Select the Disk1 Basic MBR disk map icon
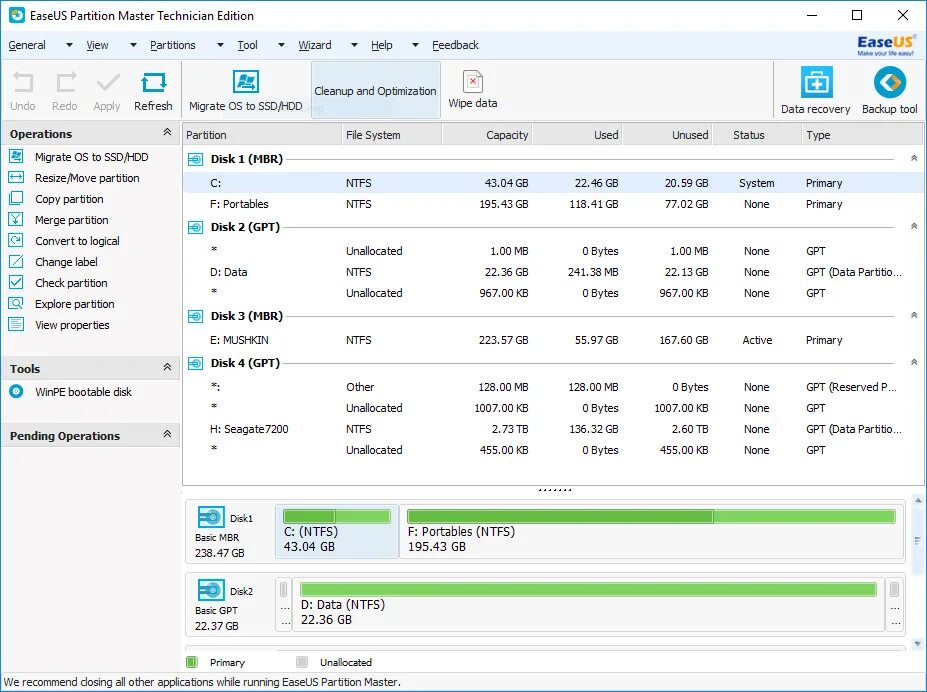This screenshot has width=927, height=692. [x=211, y=517]
